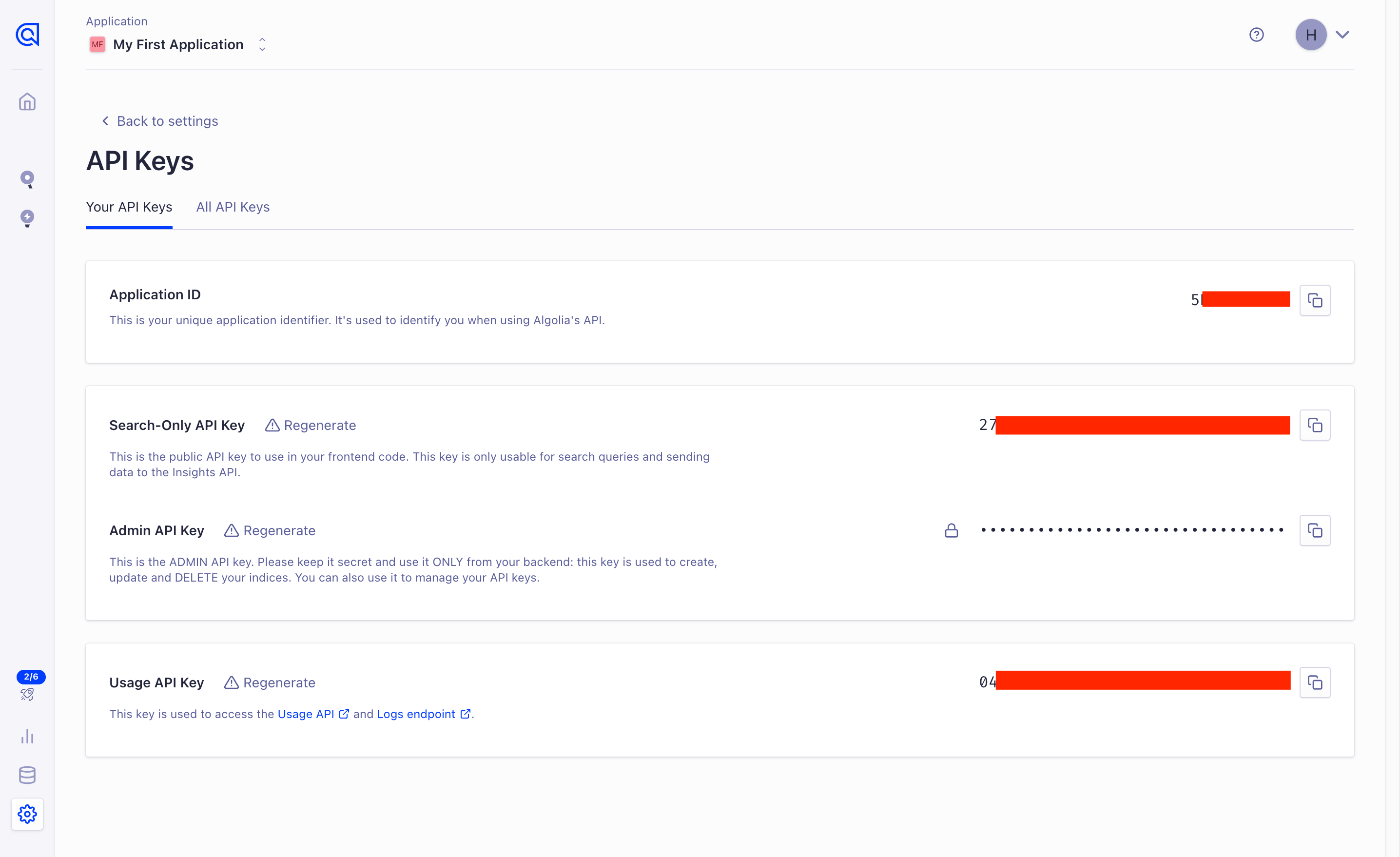Image resolution: width=1400 pixels, height=857 pixels.
Task: Open the Logs endpoint link
Action: coord(423,714)
